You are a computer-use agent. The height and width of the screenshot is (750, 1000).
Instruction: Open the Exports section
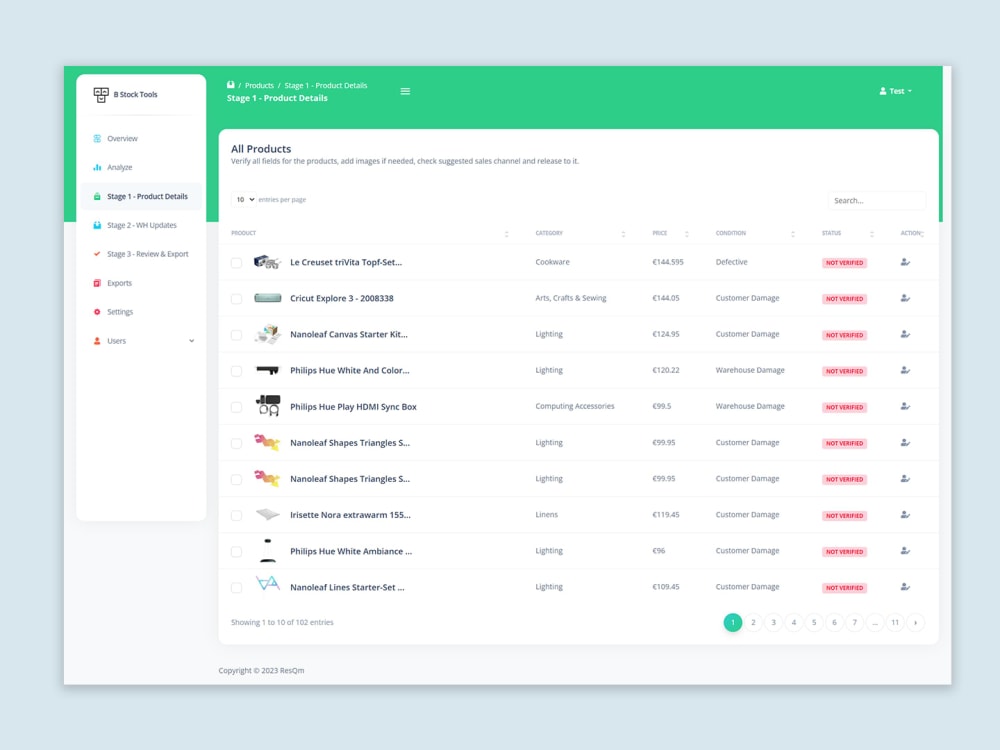point(117,282)
